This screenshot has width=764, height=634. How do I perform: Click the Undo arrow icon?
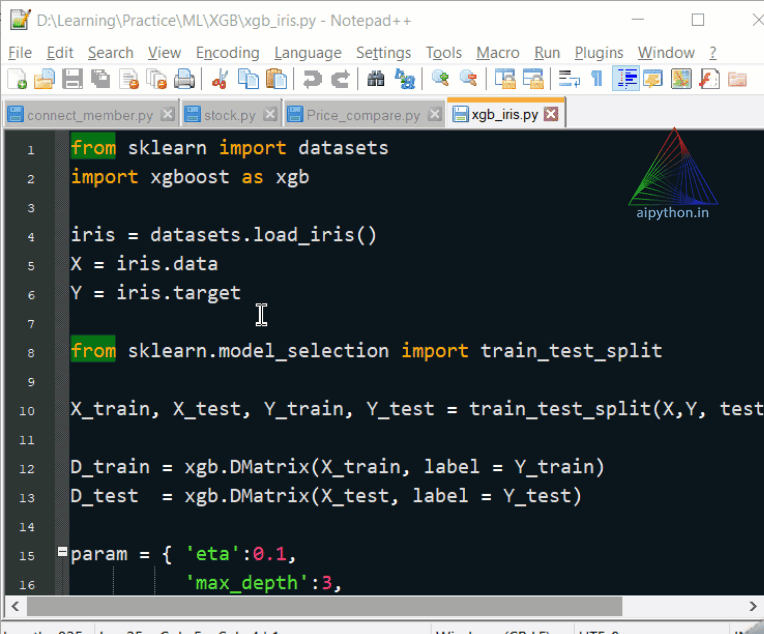pos(312,79)
